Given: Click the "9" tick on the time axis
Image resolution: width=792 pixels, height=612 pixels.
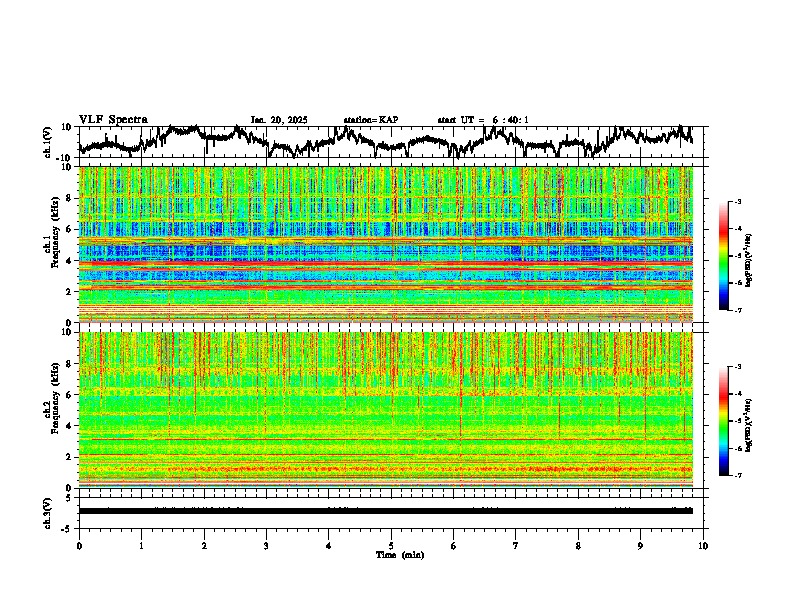Looking at the screenshot, I should pyautogui.click(x=640, y=546).
